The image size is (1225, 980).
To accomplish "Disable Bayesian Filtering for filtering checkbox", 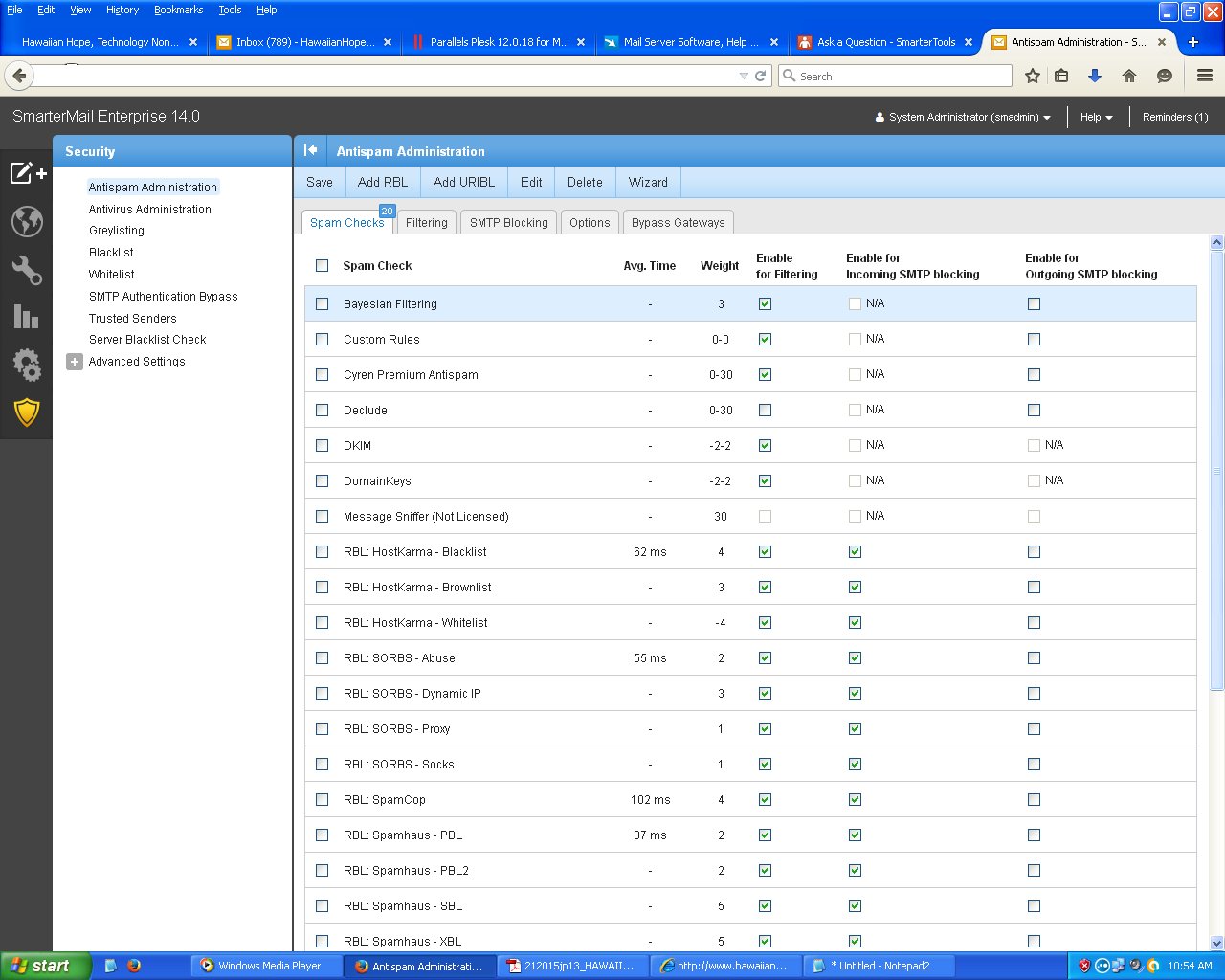I will point(765,304).
